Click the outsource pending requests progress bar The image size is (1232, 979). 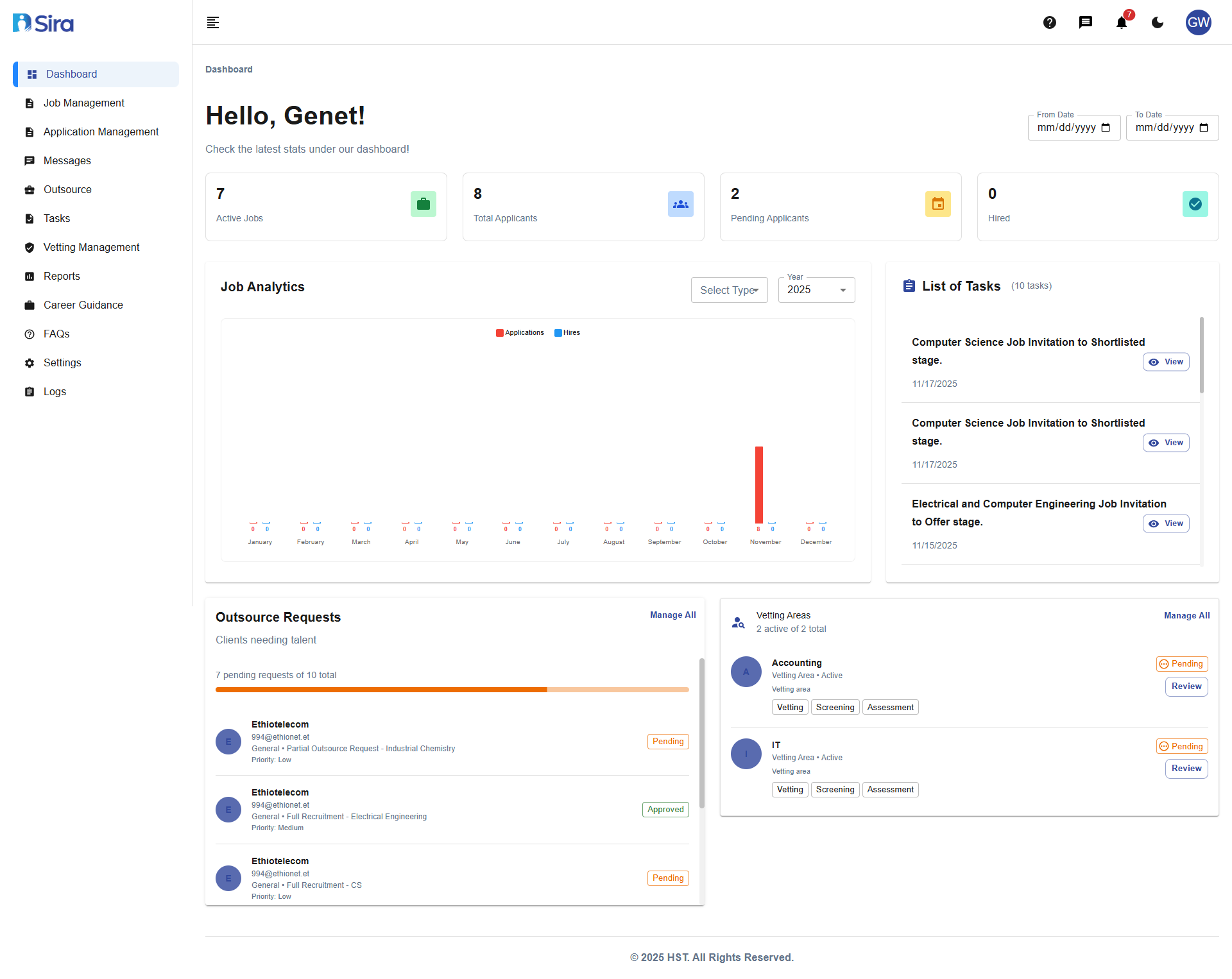[x=452, y=690]
